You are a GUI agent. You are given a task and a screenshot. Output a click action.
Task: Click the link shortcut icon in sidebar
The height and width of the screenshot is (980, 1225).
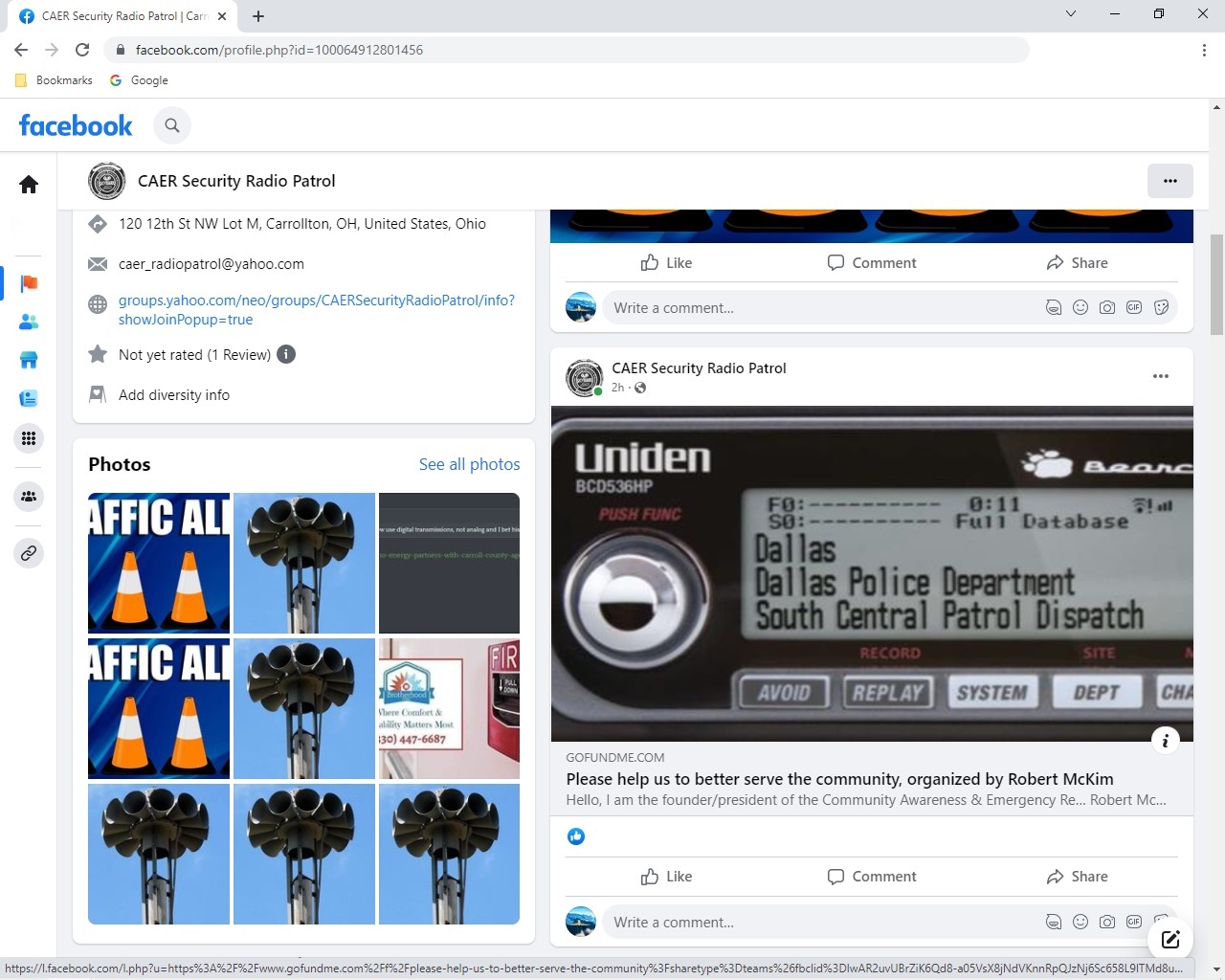pyautogui.click(x=29, y=553)
